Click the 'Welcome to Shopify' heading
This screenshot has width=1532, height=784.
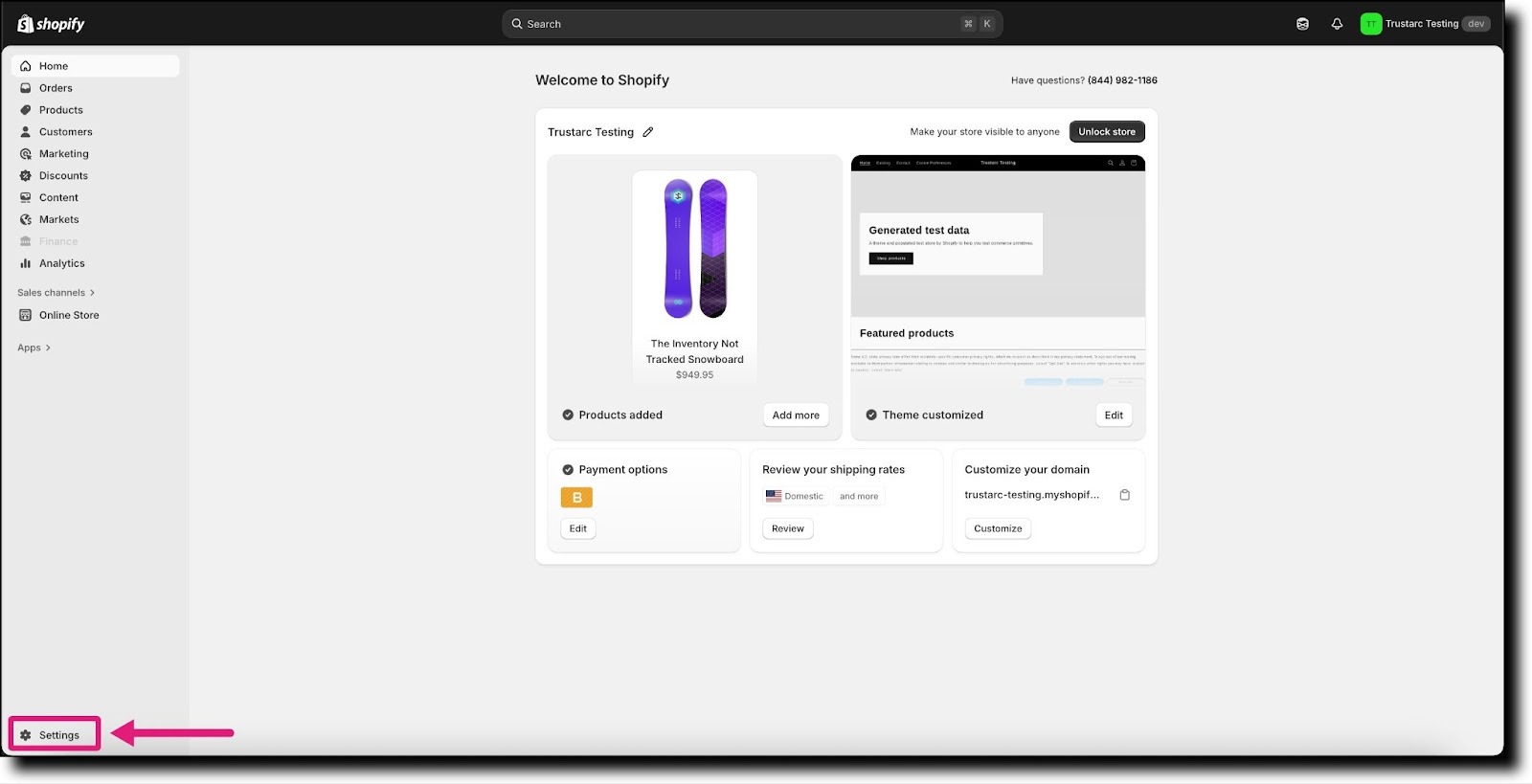click(602, 80)
